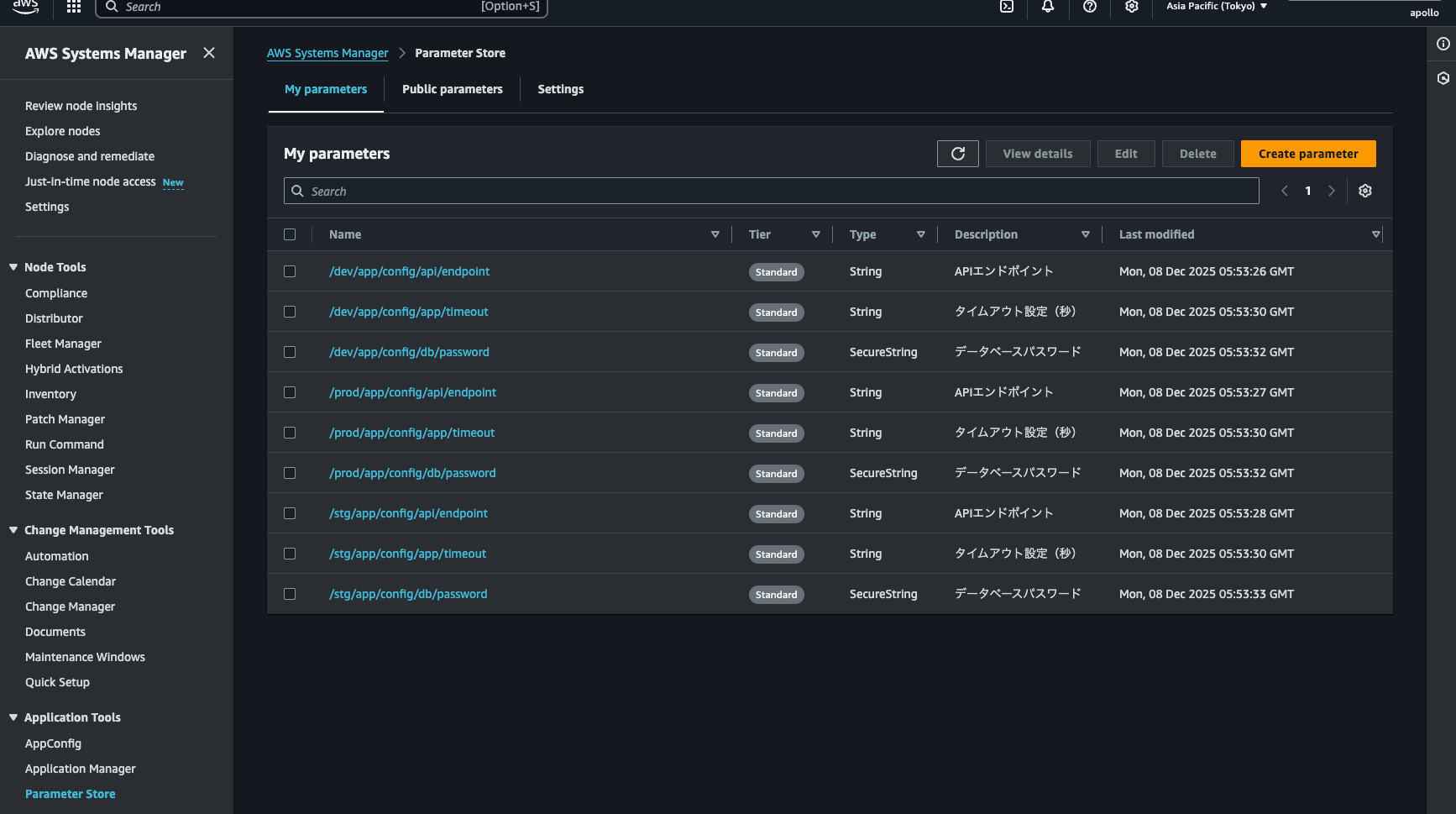
Task: Switch to the Public parameters tab
Action: click(x=452, y=89)
